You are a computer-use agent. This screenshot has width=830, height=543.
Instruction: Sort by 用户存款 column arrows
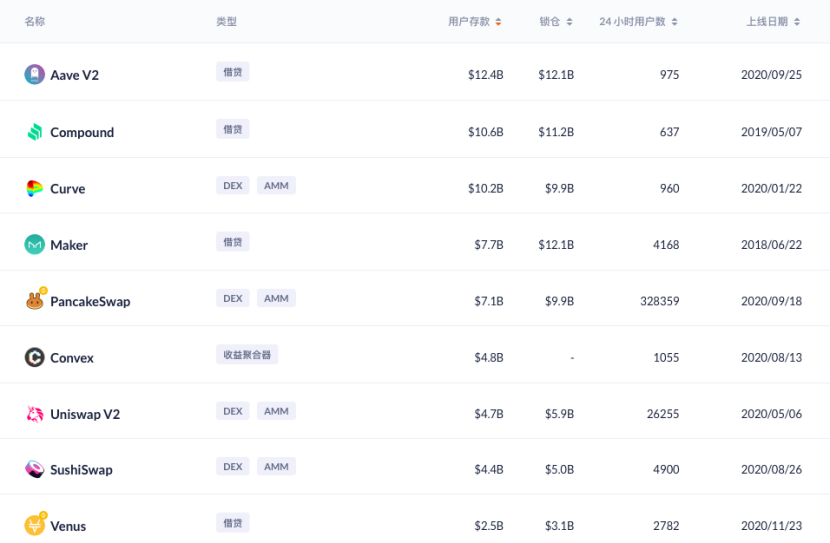tap(498, 22)
